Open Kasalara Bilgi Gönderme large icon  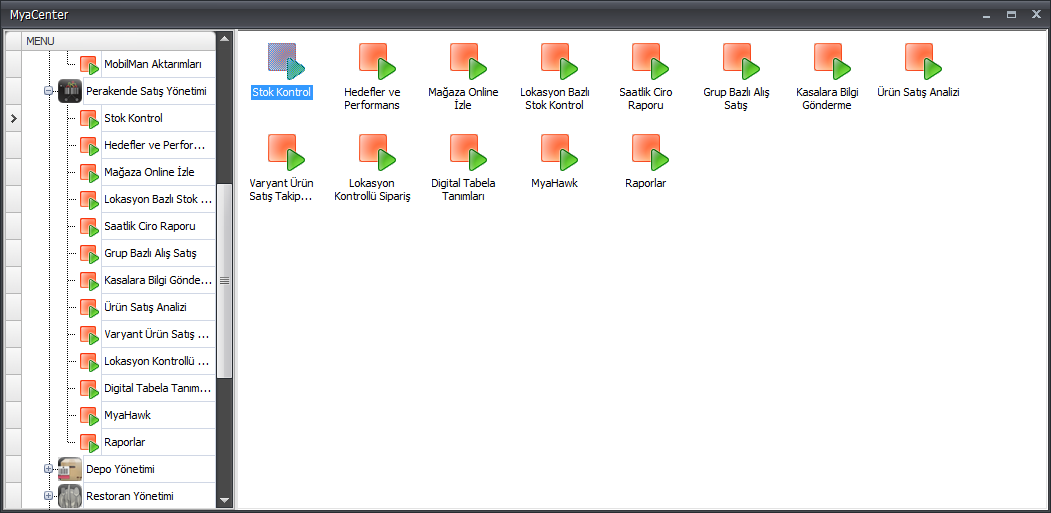coord(833,62)
